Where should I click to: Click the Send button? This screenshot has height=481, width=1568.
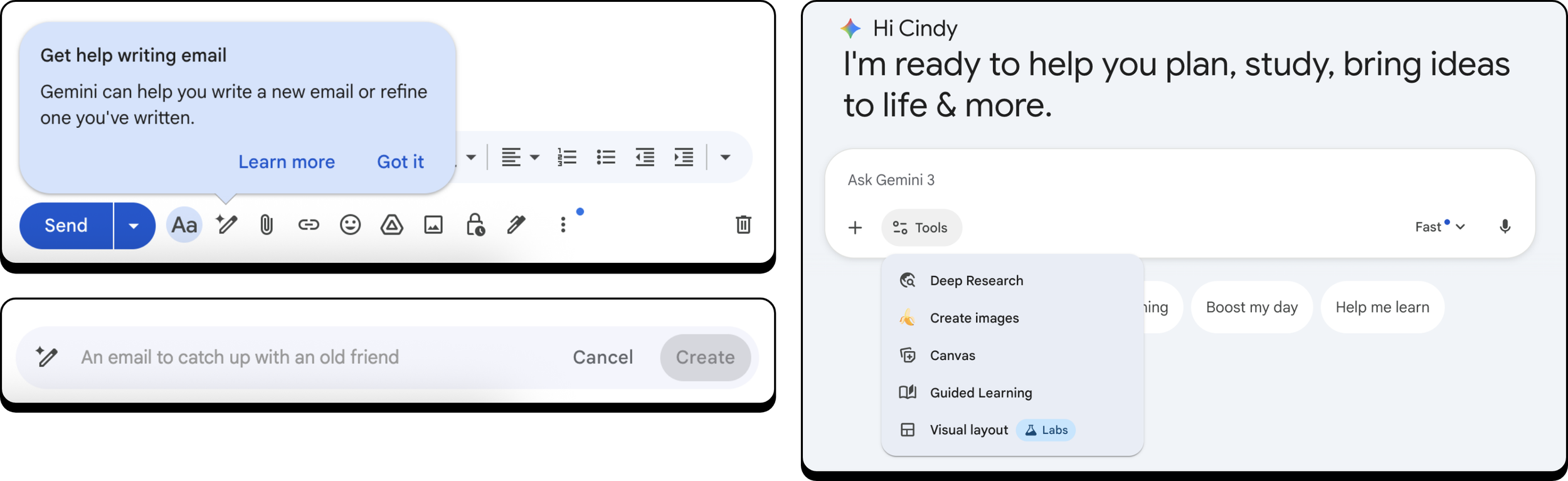(x=66, y=226)
